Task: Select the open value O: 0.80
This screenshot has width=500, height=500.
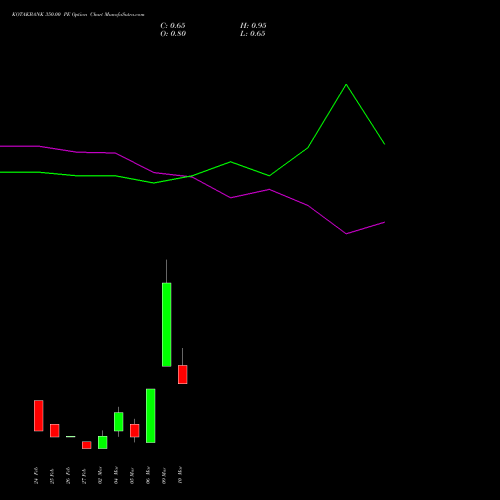Action: (173, 34)
